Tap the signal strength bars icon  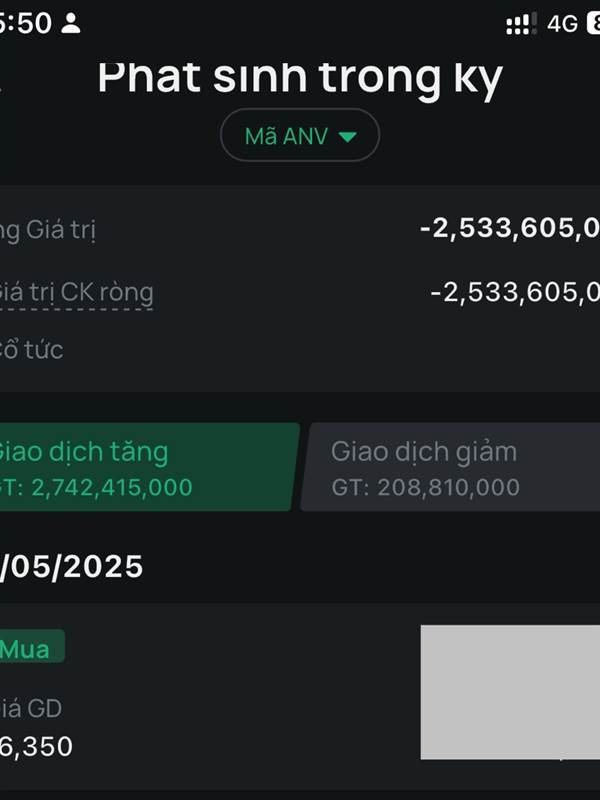[x=520, y=24]
